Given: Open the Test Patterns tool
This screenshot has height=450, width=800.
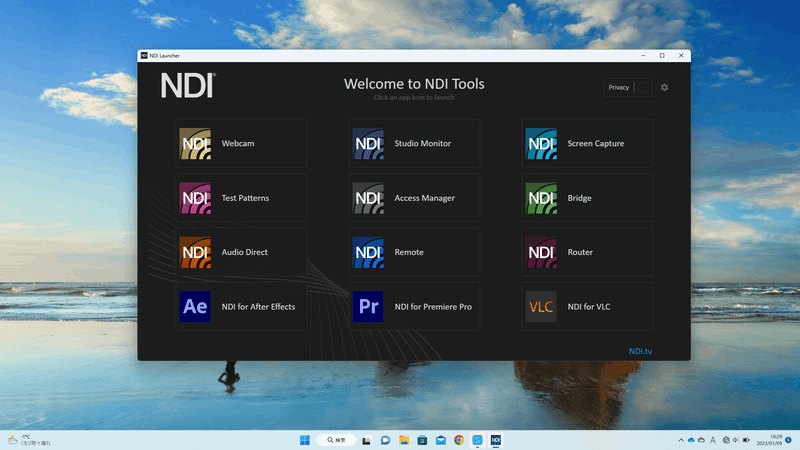Looking at the screenshot, I should pyautogui.click(x=241, y=197).
